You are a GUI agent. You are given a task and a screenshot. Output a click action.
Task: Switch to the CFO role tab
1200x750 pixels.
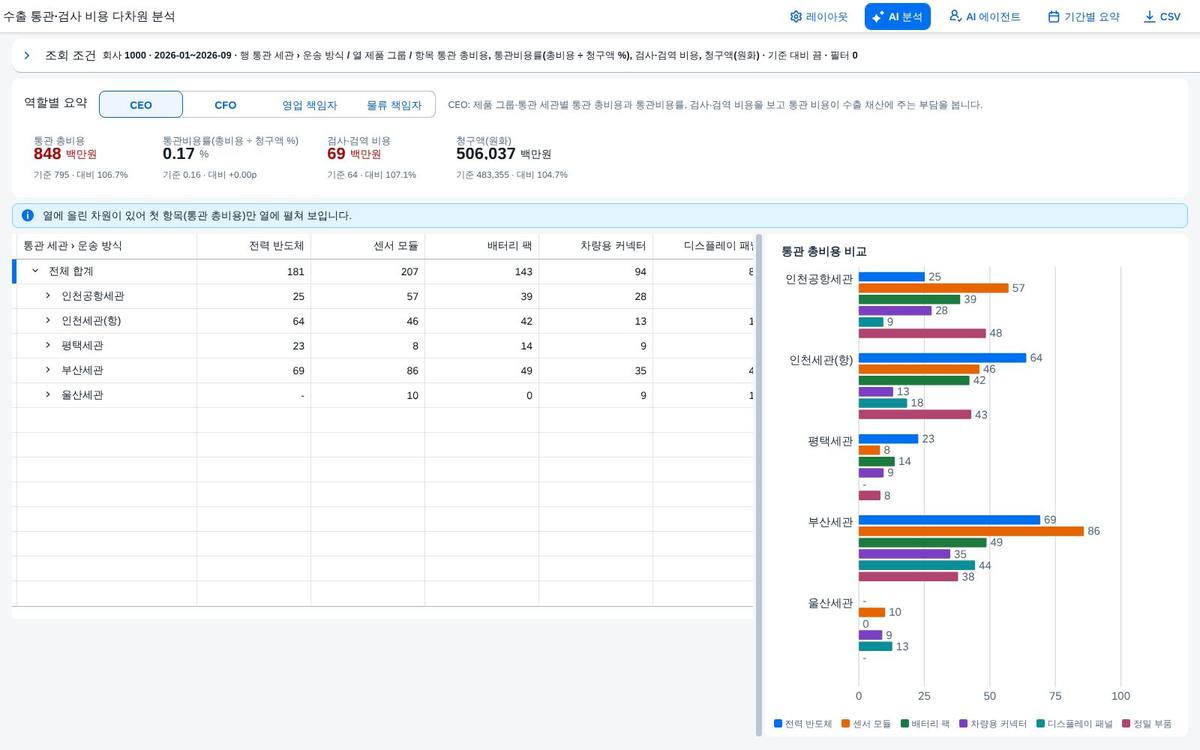[x=225, y=105]
